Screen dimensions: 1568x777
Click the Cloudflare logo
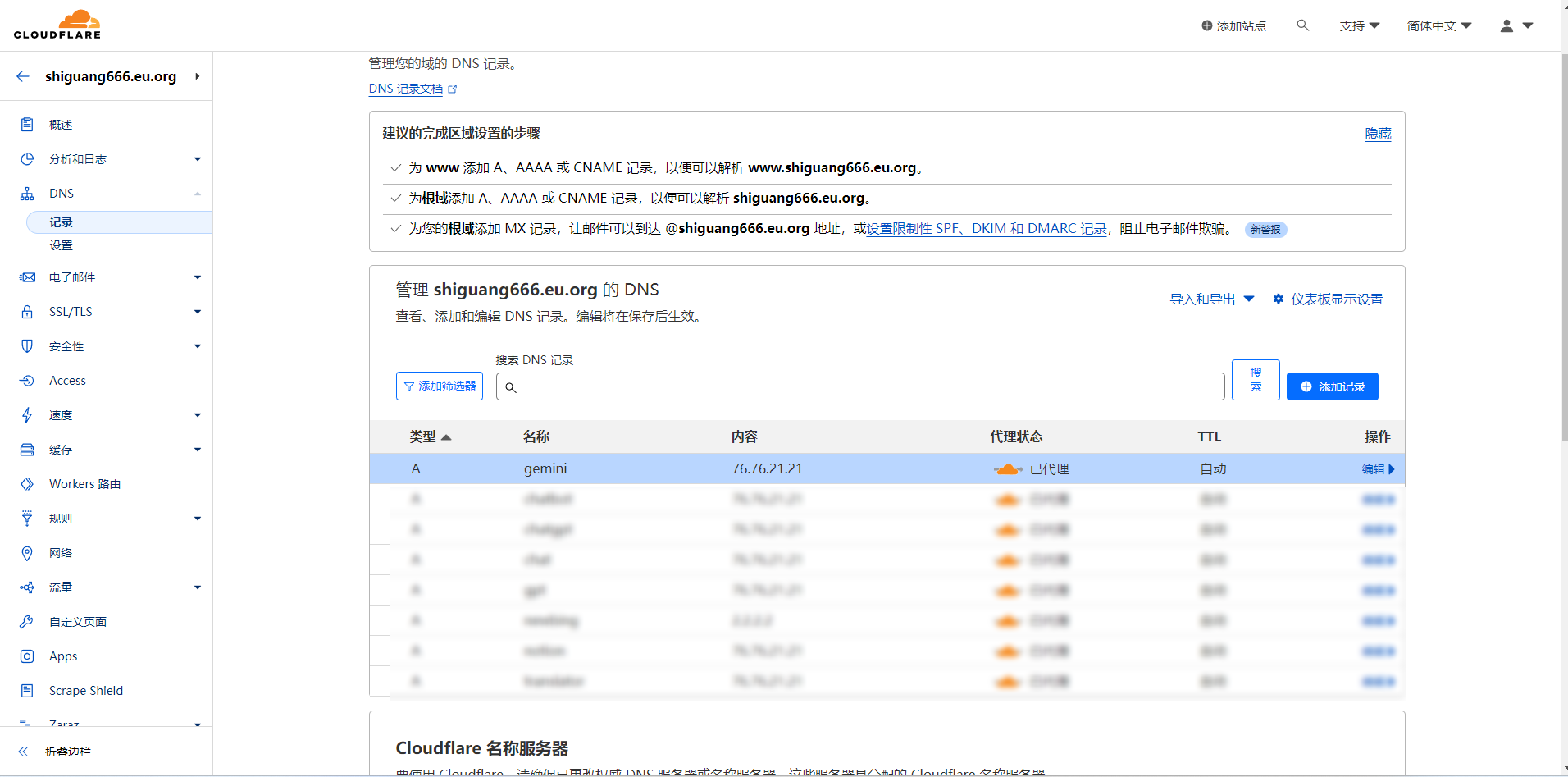point(57,25)
